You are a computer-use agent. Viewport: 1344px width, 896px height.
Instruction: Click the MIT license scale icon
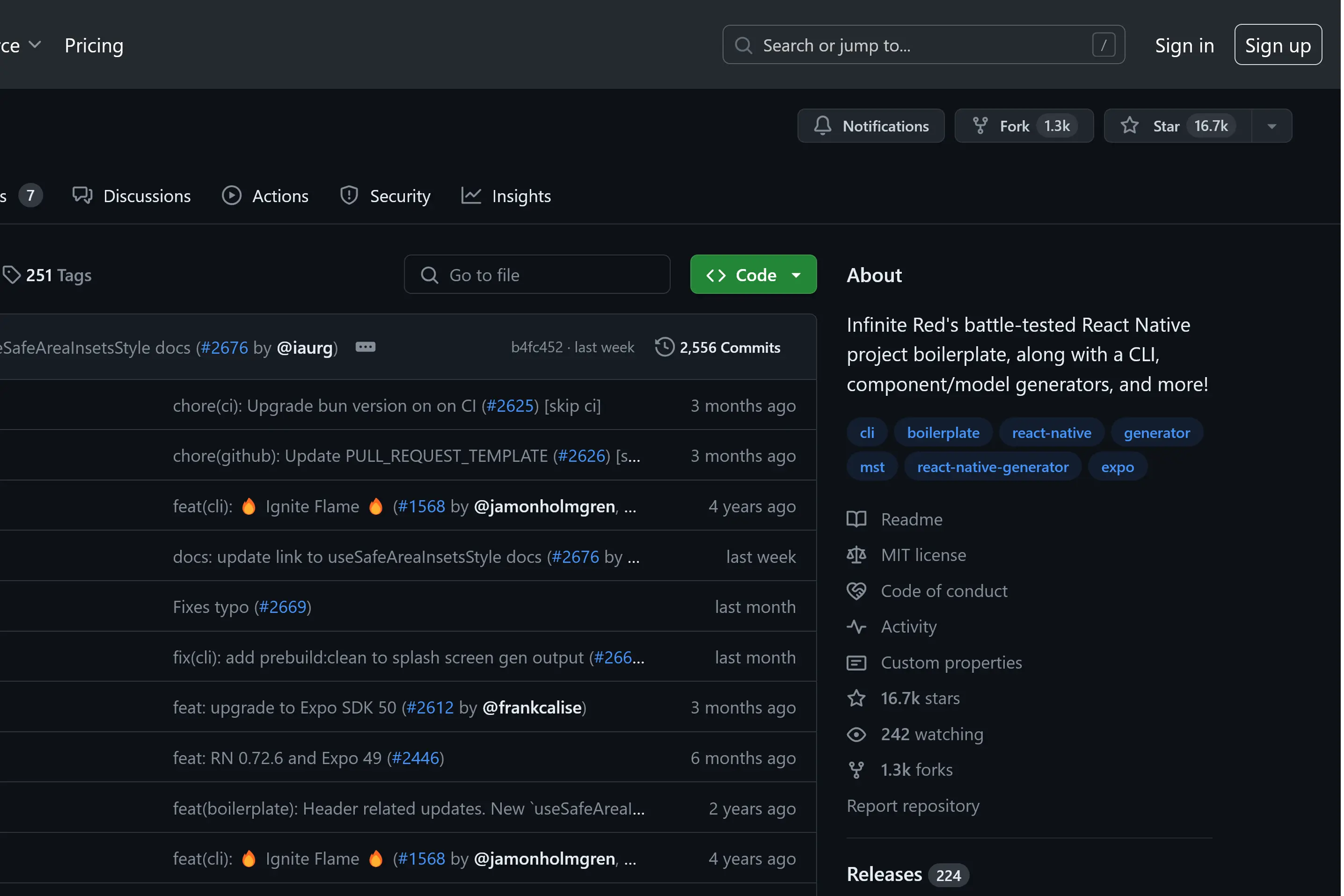[856, 555]
